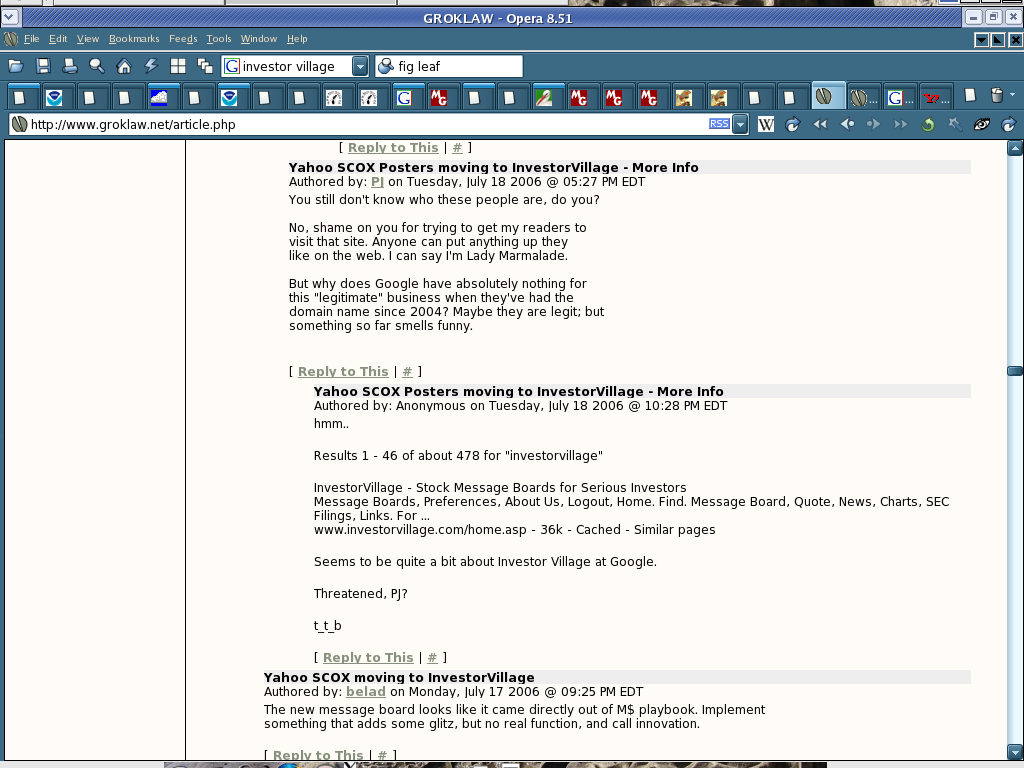Print the page using the printer icon
The height and width of the screenshot is (768, 1024).
pos(70,66)
